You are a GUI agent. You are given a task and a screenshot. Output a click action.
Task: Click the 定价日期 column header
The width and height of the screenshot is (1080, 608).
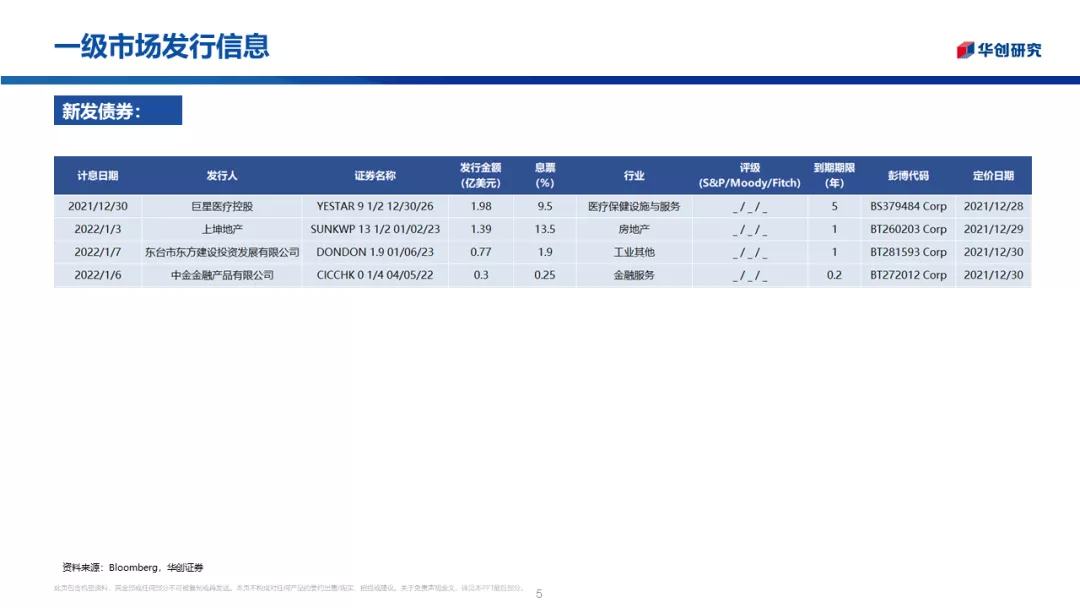pyautogui.click(x=993, y=176)
